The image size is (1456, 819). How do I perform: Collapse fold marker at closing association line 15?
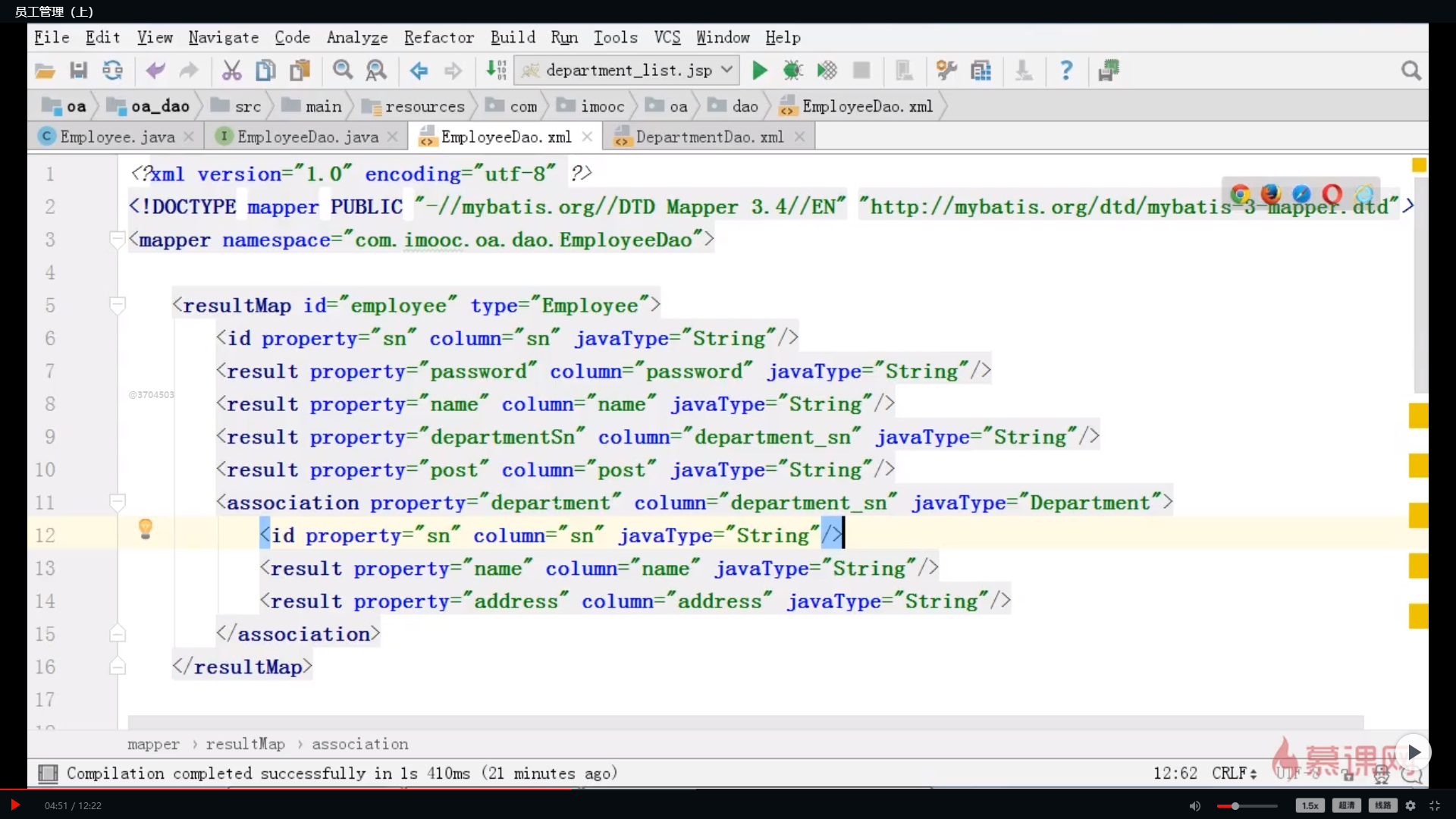point(117,634)
